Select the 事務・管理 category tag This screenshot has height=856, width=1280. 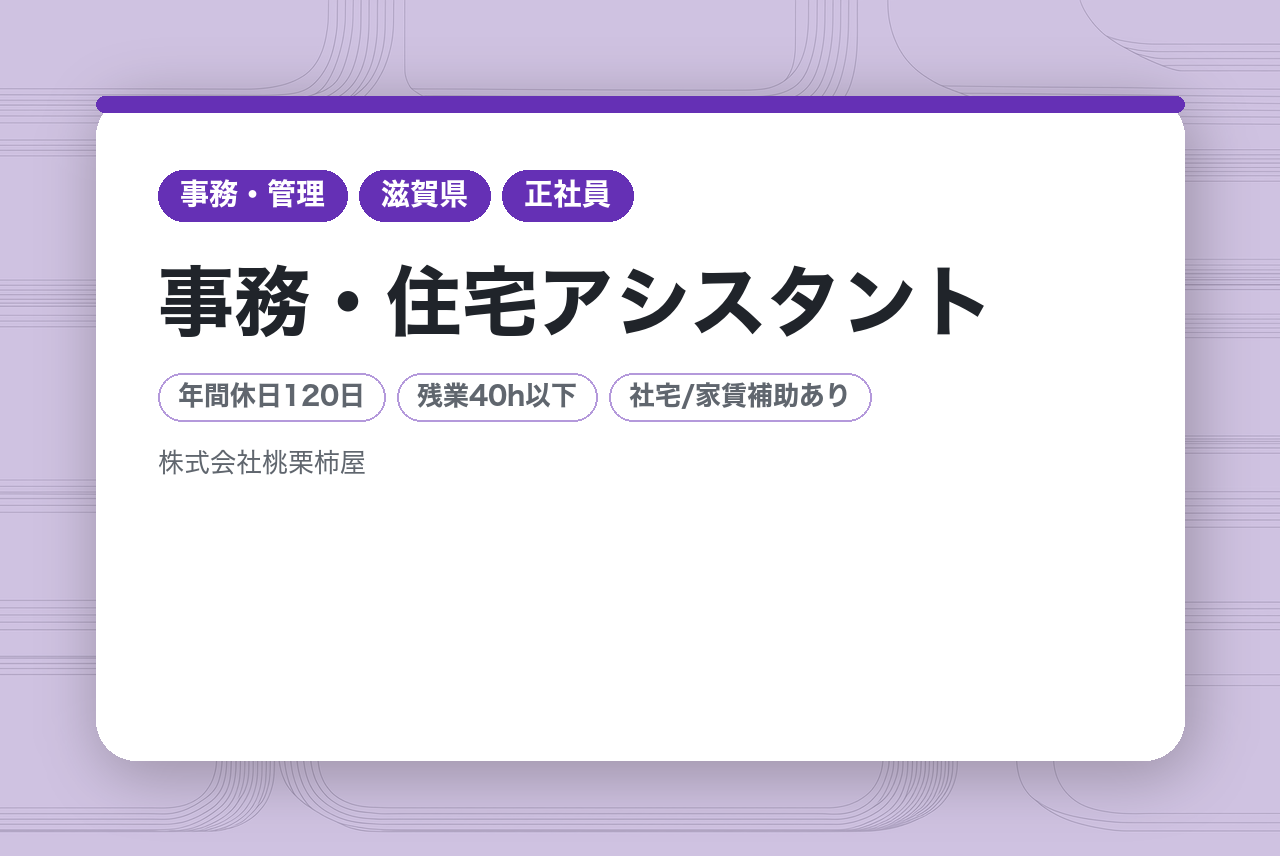coord(253,196)
